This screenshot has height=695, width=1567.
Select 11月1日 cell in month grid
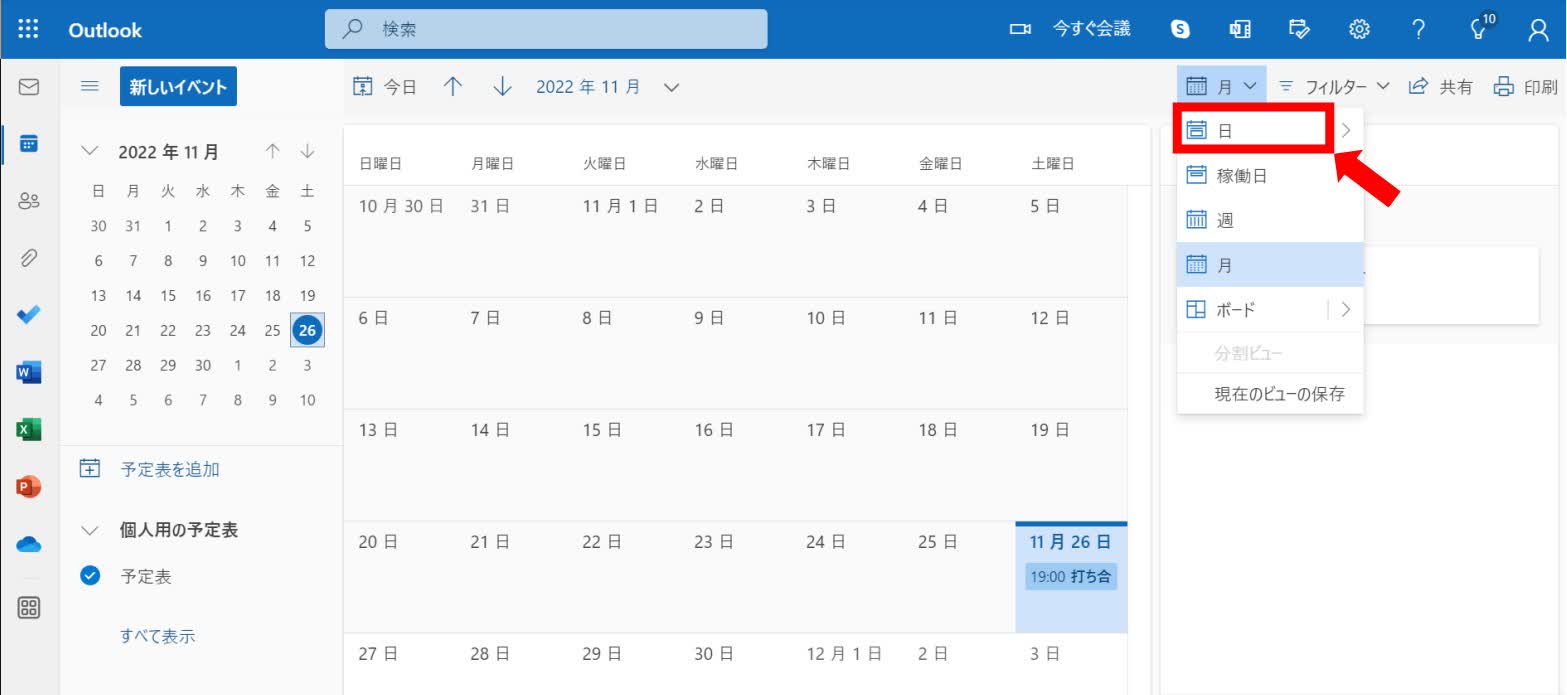point(623,241)
